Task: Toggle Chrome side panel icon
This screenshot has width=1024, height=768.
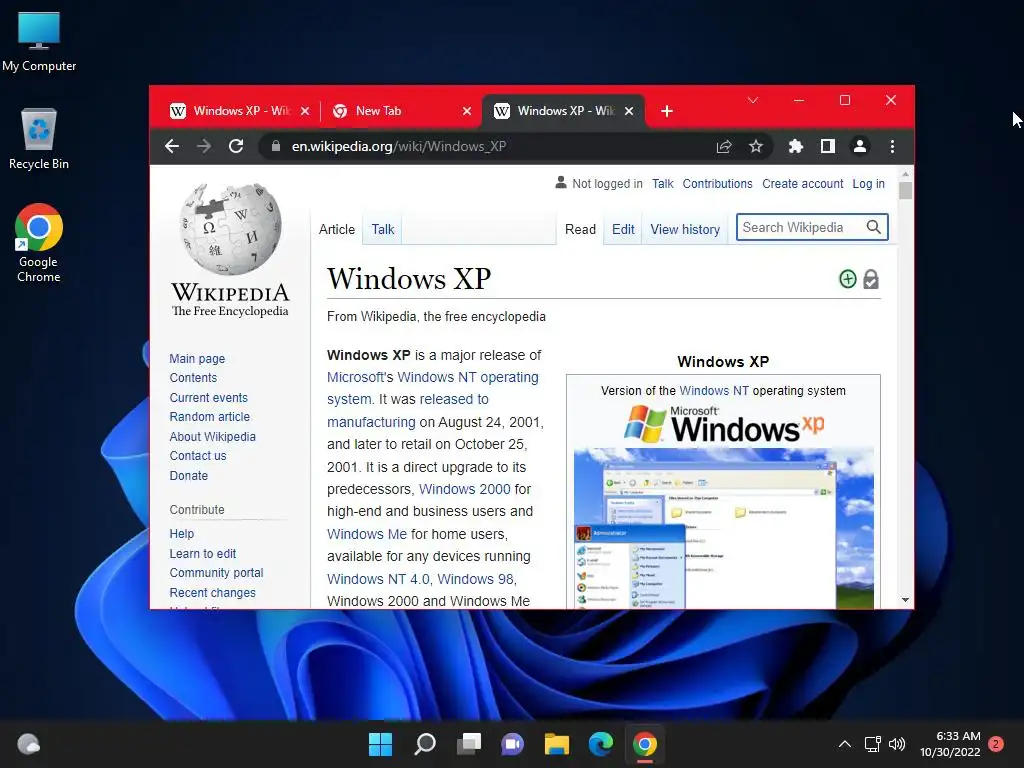Action: click(827, 146)
